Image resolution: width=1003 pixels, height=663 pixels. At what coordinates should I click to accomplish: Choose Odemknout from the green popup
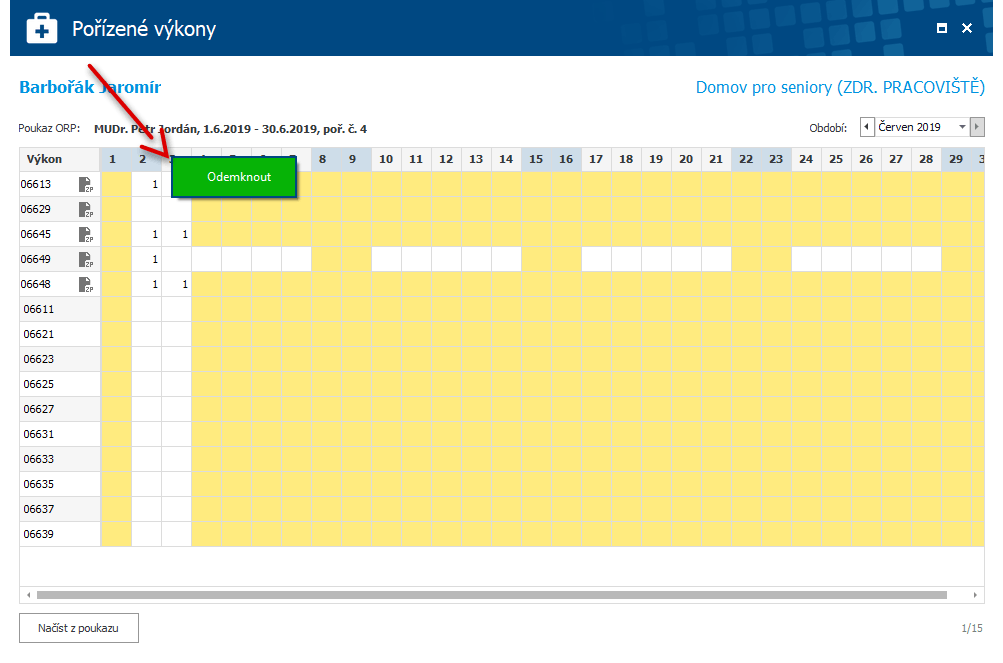point(234,177)
